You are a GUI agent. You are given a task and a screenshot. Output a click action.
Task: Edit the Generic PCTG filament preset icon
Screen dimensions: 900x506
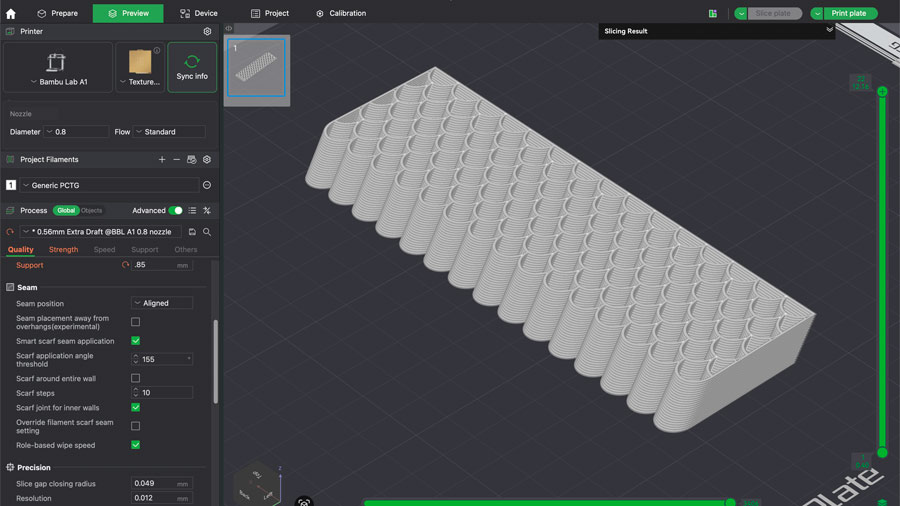[x=207, y=185]
